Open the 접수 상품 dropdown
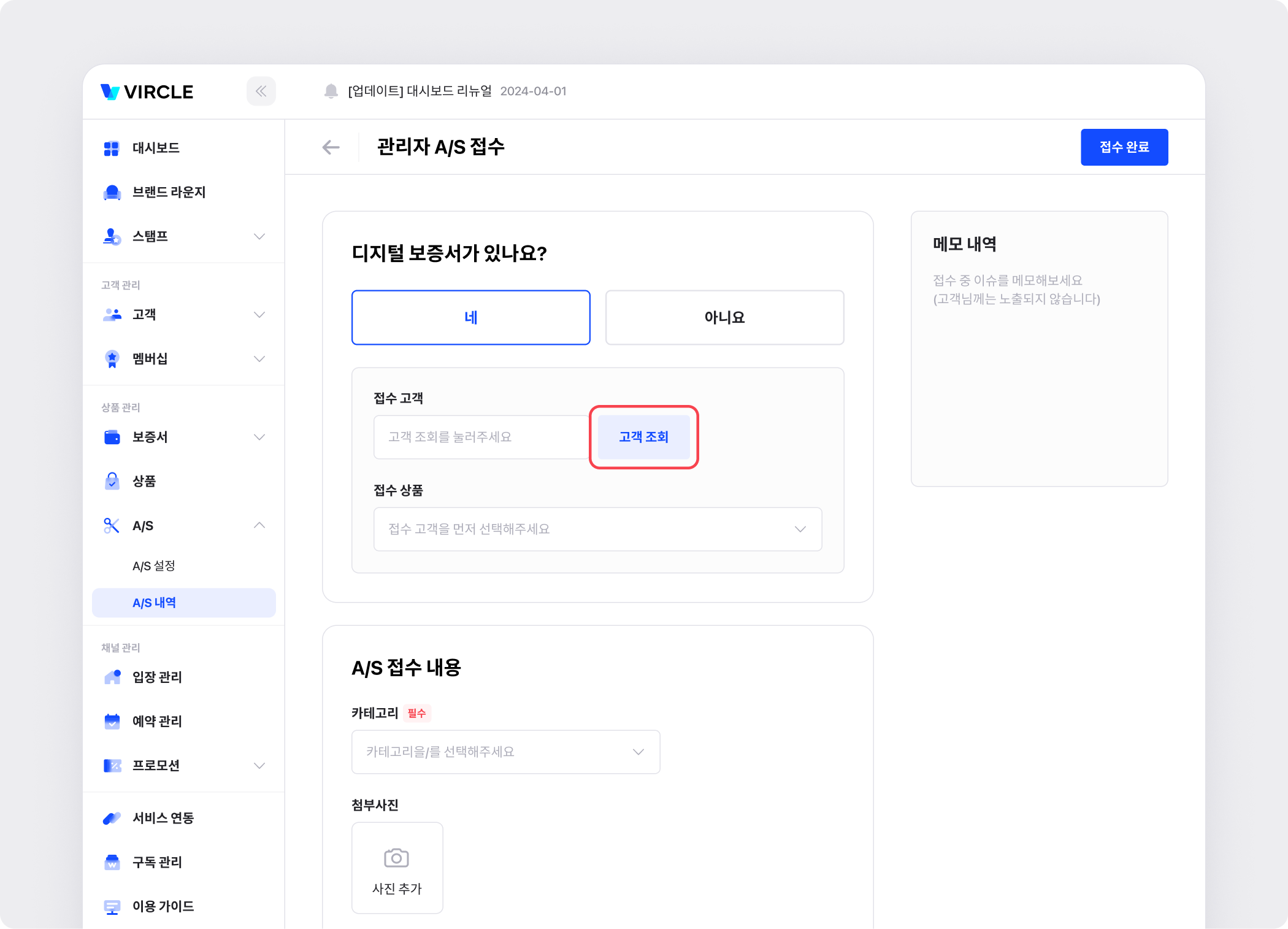The width and height of the screenshot is (1288, 929). [597, 529]
